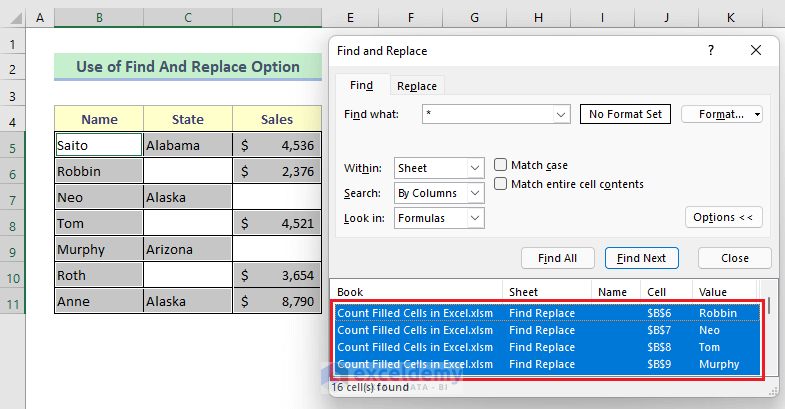This screenshot has height=409, width=785.
Task: Sort results by the Book column header
Action: pyautogui.click(x=415, y=292)
